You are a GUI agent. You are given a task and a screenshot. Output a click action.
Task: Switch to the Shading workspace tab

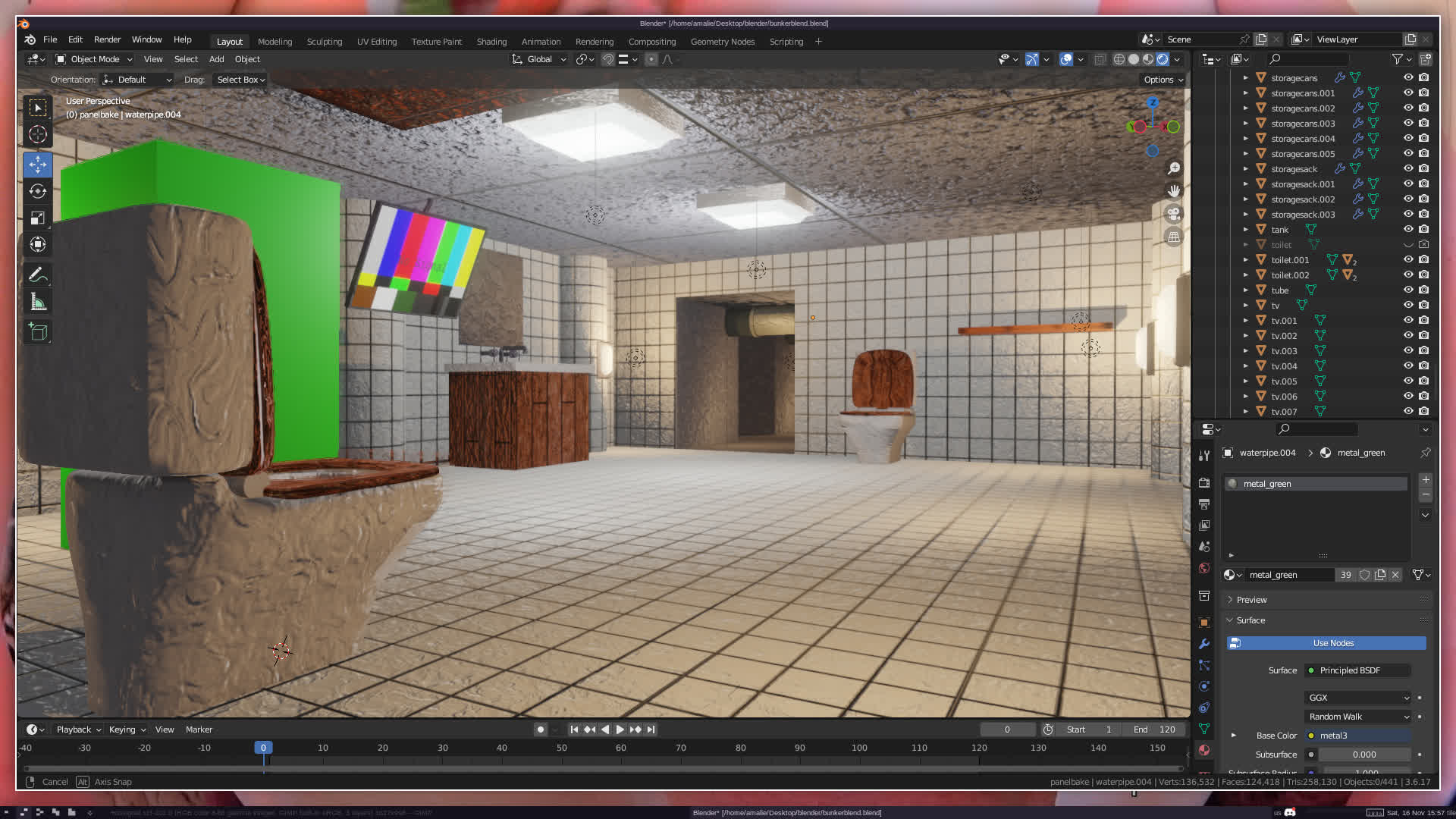click(491, 42)
